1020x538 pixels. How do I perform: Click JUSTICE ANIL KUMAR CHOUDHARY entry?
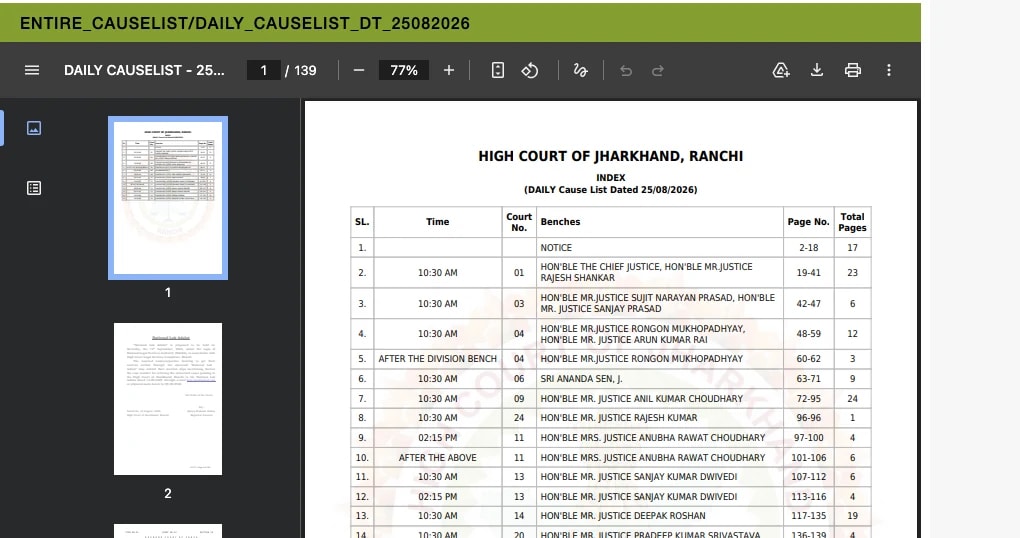(660, 398)
